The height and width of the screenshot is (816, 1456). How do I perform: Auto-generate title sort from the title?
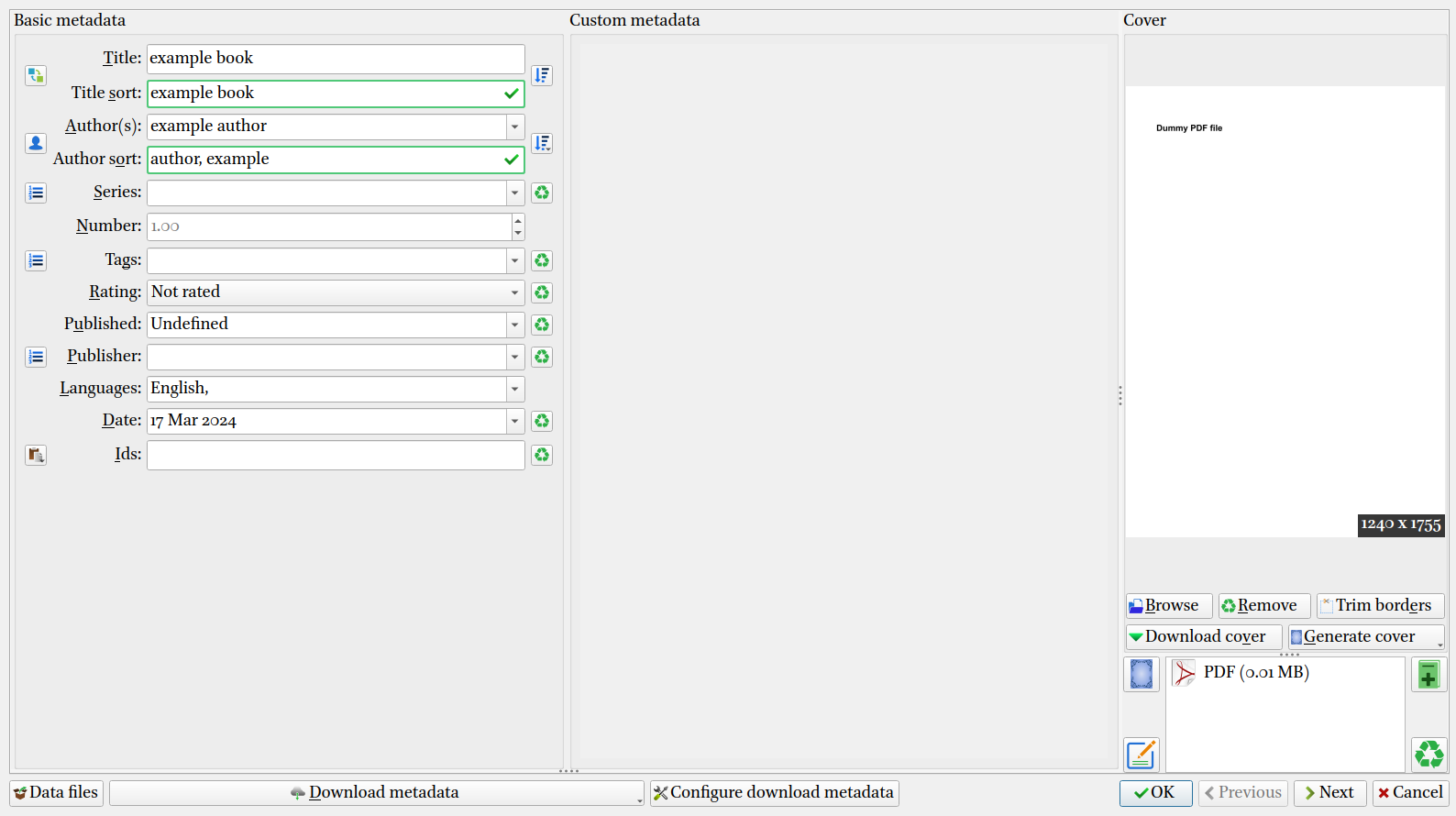pos(542,75)
